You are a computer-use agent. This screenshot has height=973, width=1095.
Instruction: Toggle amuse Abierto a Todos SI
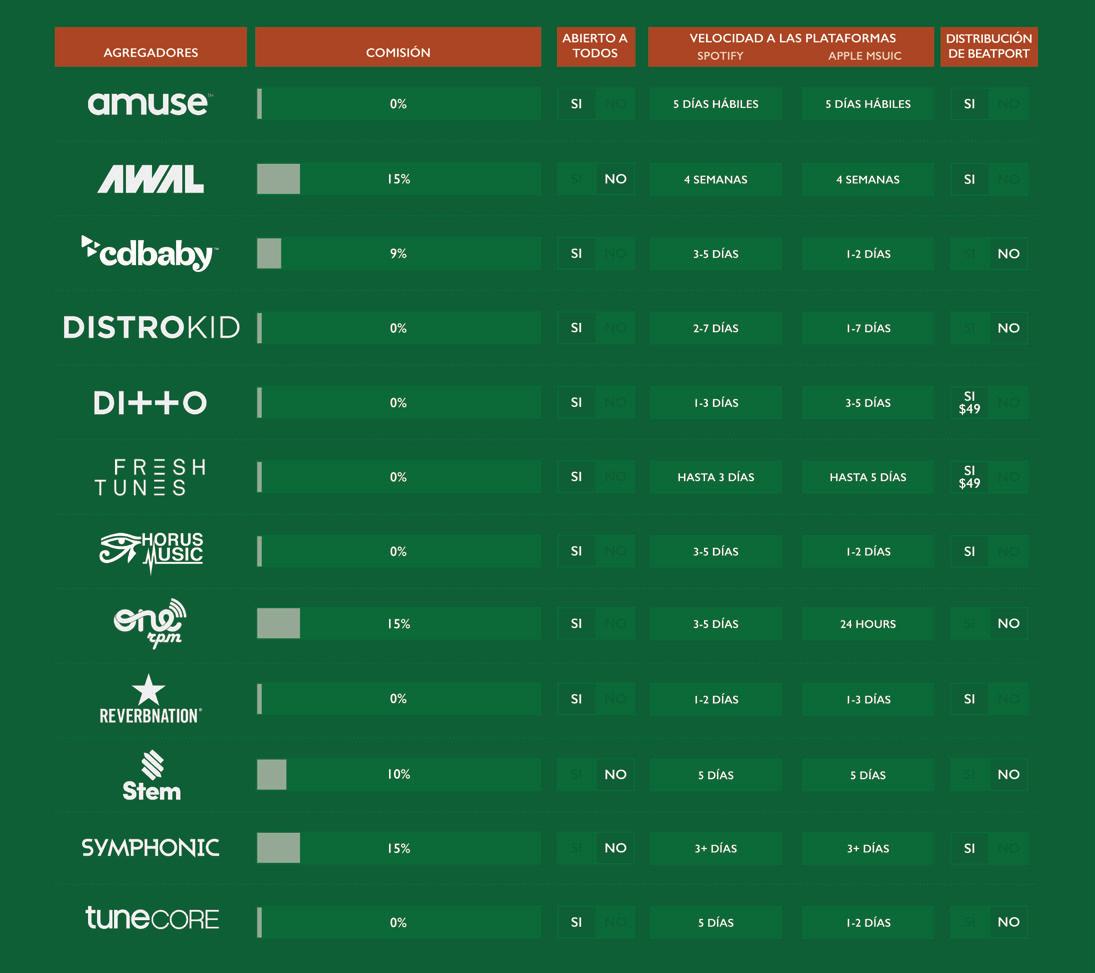(576, 103)
